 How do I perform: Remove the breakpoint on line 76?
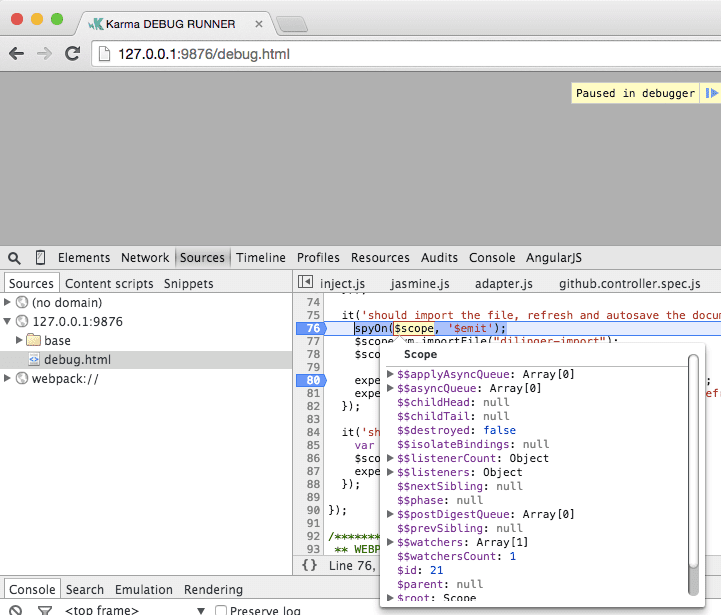(x=311, y=328)
